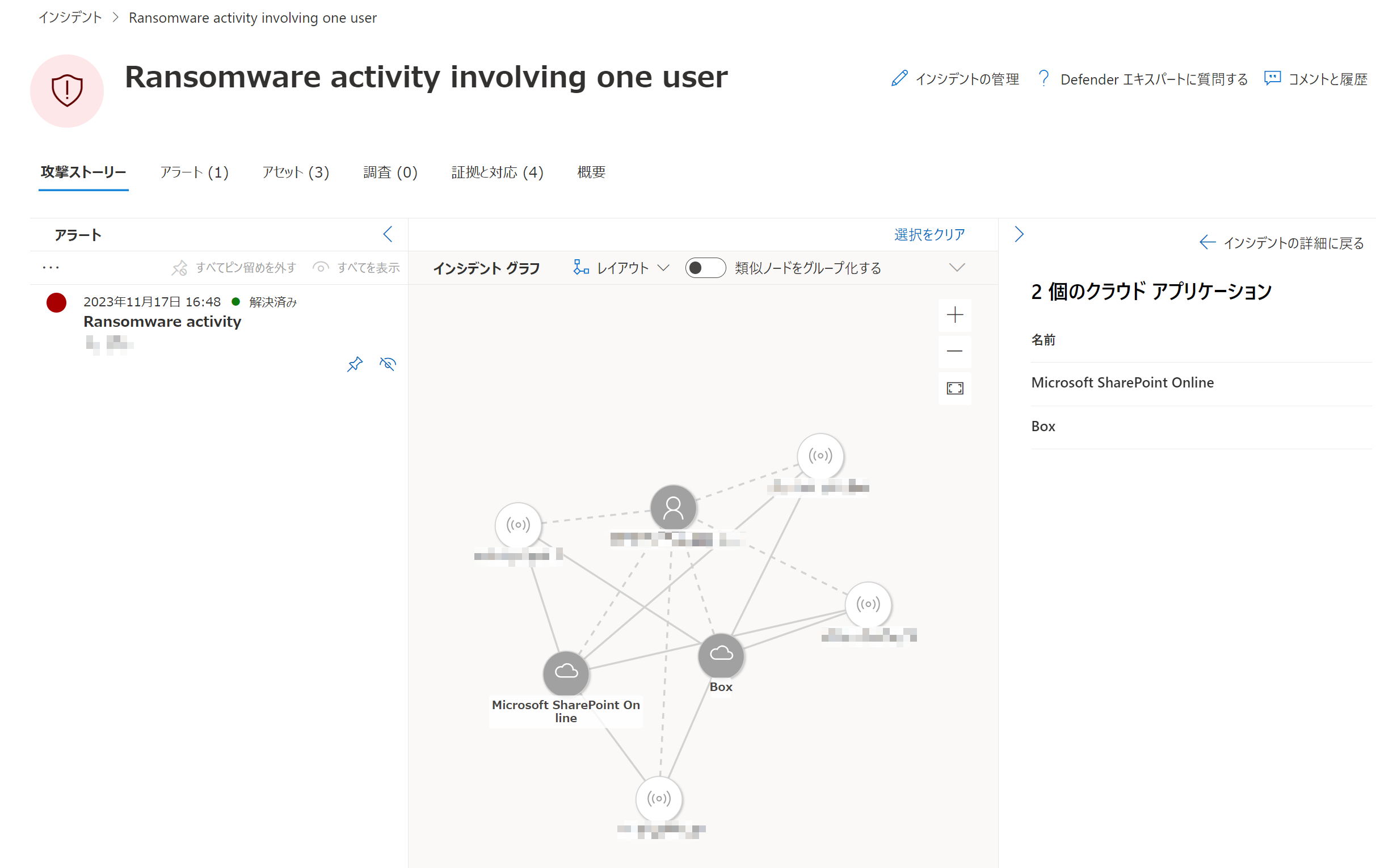Go back to incident details link
This screenshot has width=1376, height=868.
[x=1281, y=243]
